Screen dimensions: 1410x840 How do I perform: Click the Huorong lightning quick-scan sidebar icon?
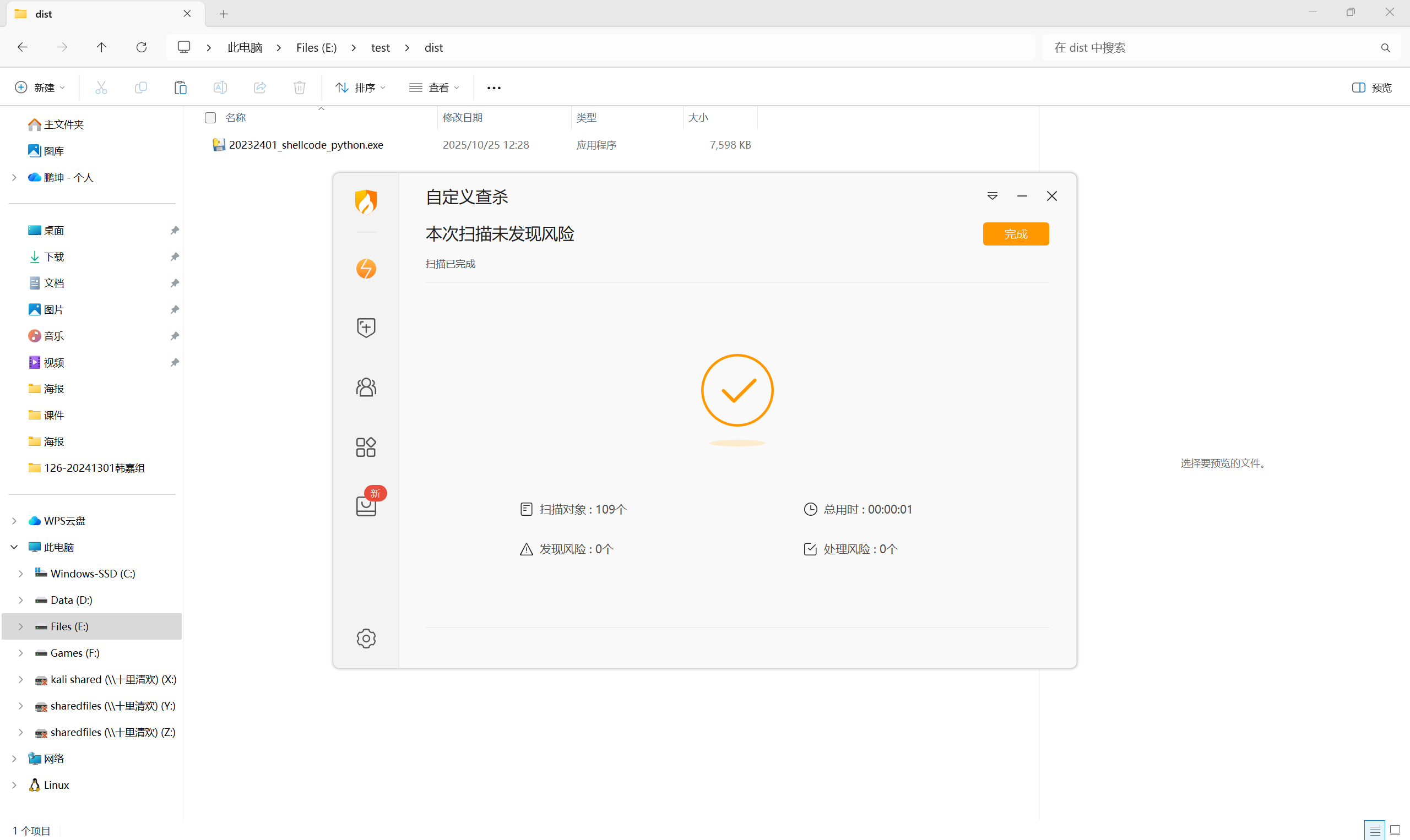pos(366,268)
